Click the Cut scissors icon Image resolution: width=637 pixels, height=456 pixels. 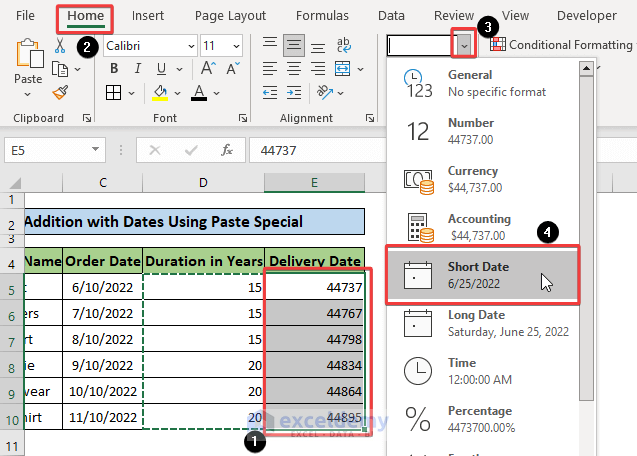coord(60,45)
